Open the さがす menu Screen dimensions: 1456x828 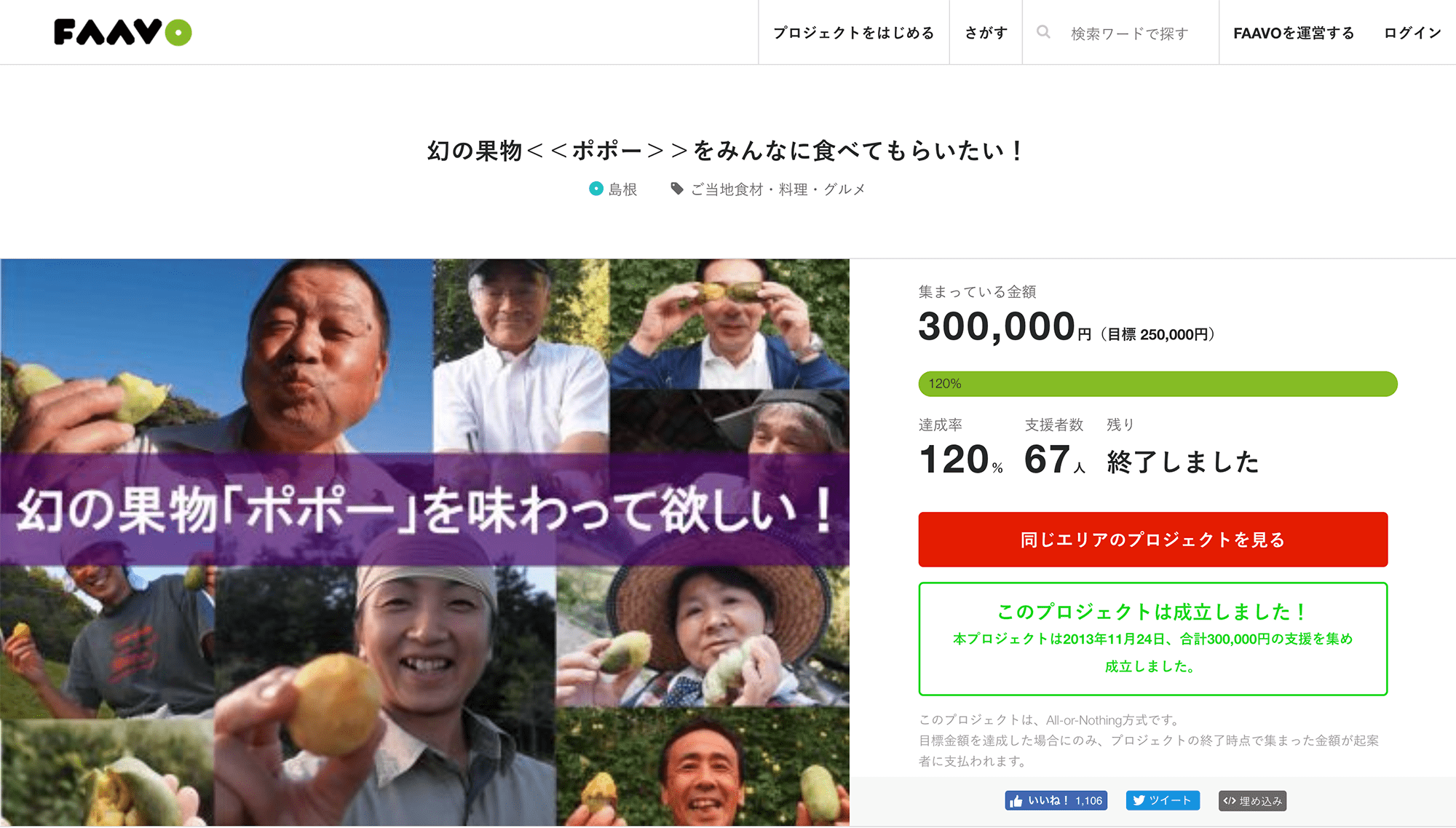click(986, 33)
